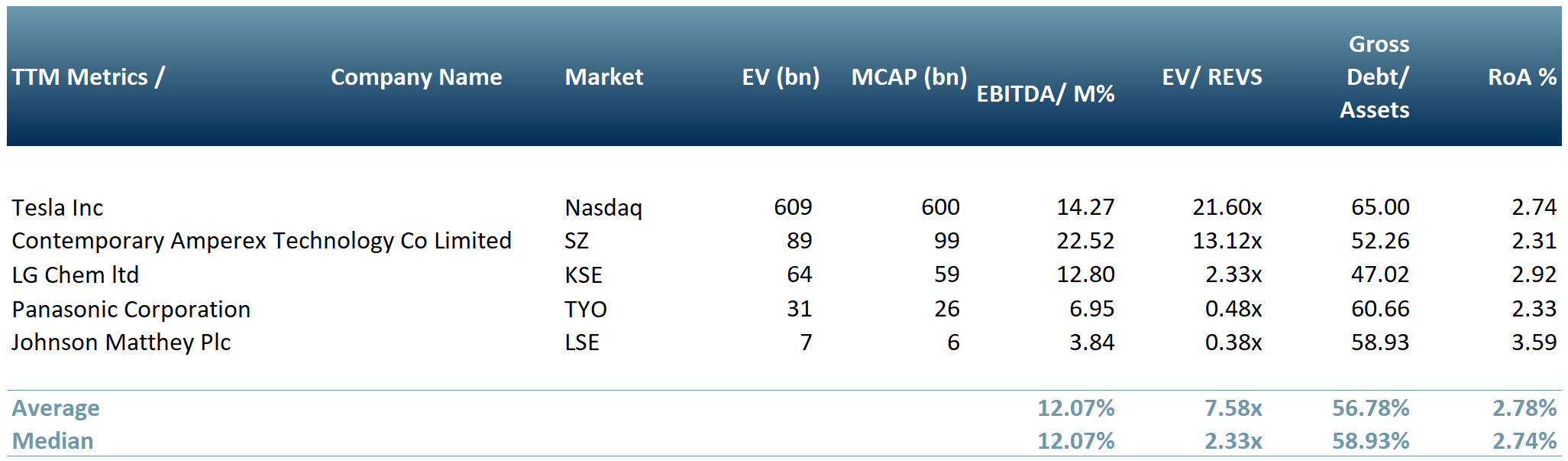Select the median 58.93% value

coord(1370,441)
